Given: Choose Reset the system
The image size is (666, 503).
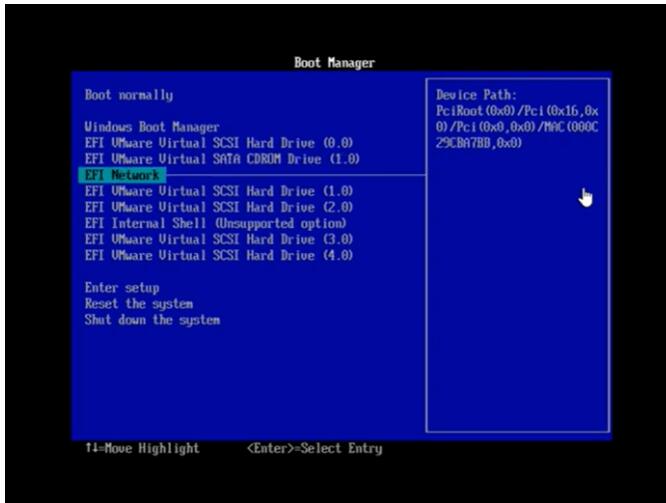Looking at the screenshot, I should pos(139,304).
